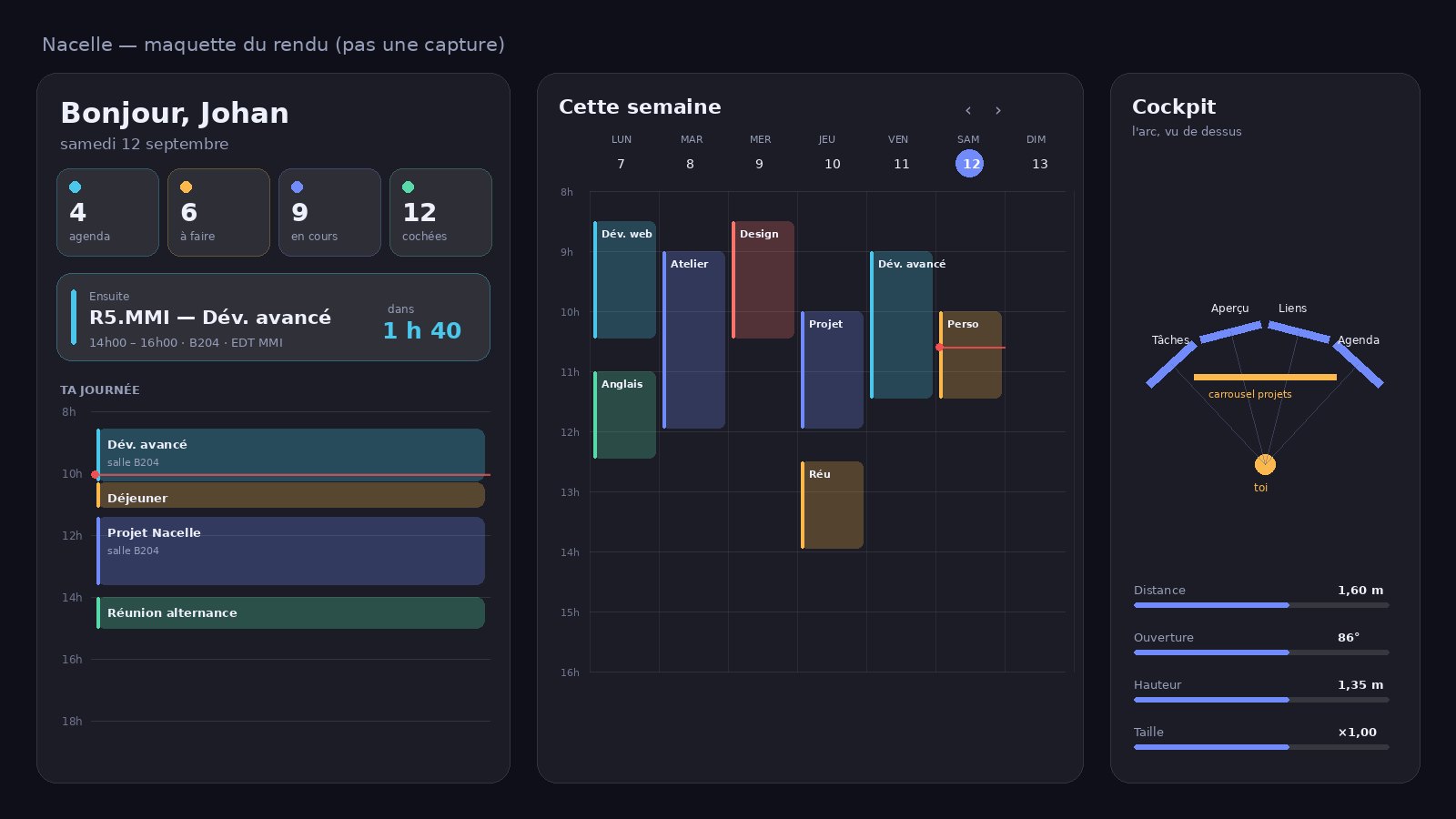Screen dimensions: 1456x819
Task: Select Monday 7 in week header
Action: (x=622, y=164)
